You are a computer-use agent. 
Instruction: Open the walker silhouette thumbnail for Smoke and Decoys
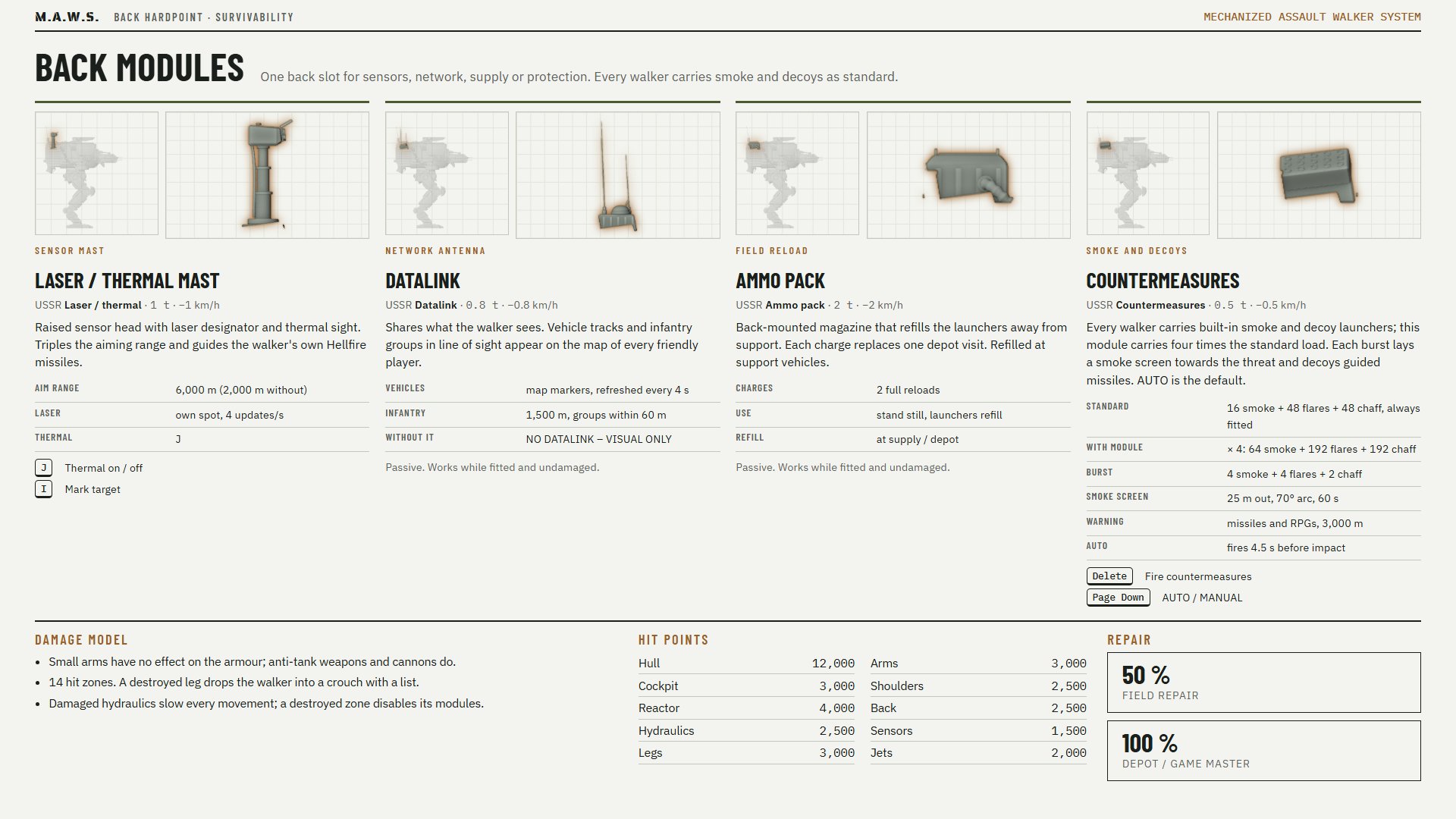click(x=1147, y=174)
